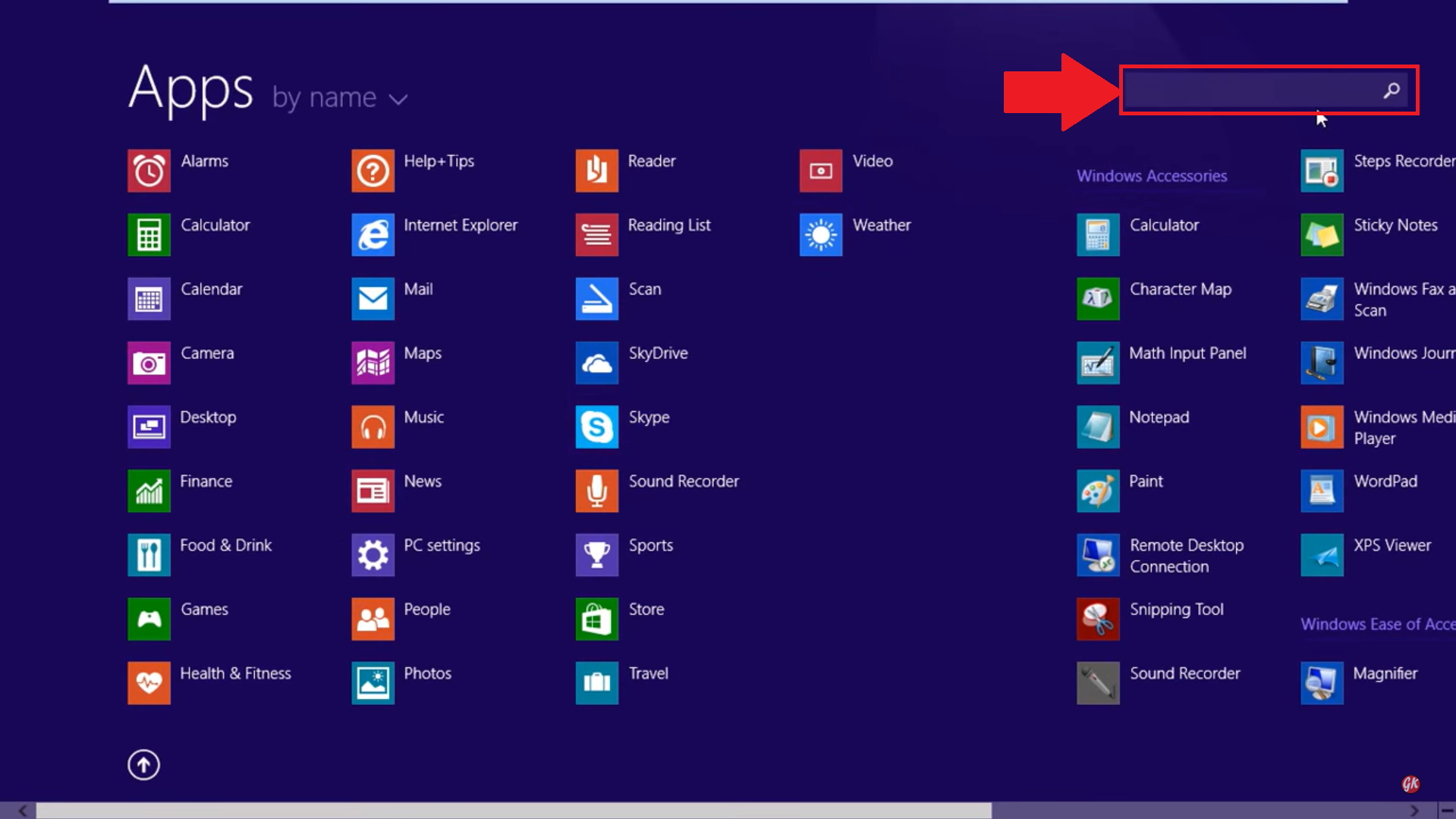1456x819 pixels.
Task: Launch the Store app icon
Action: [x=596, y=619]
